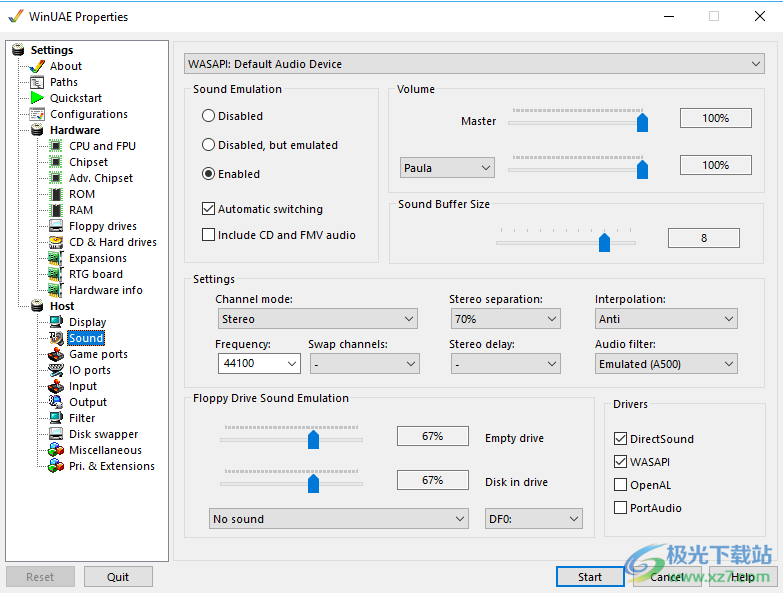783x593 pixels.
Task: Click the Empty drive volume slider thumb
Action: pyautogui.click(x=313, y=439)
